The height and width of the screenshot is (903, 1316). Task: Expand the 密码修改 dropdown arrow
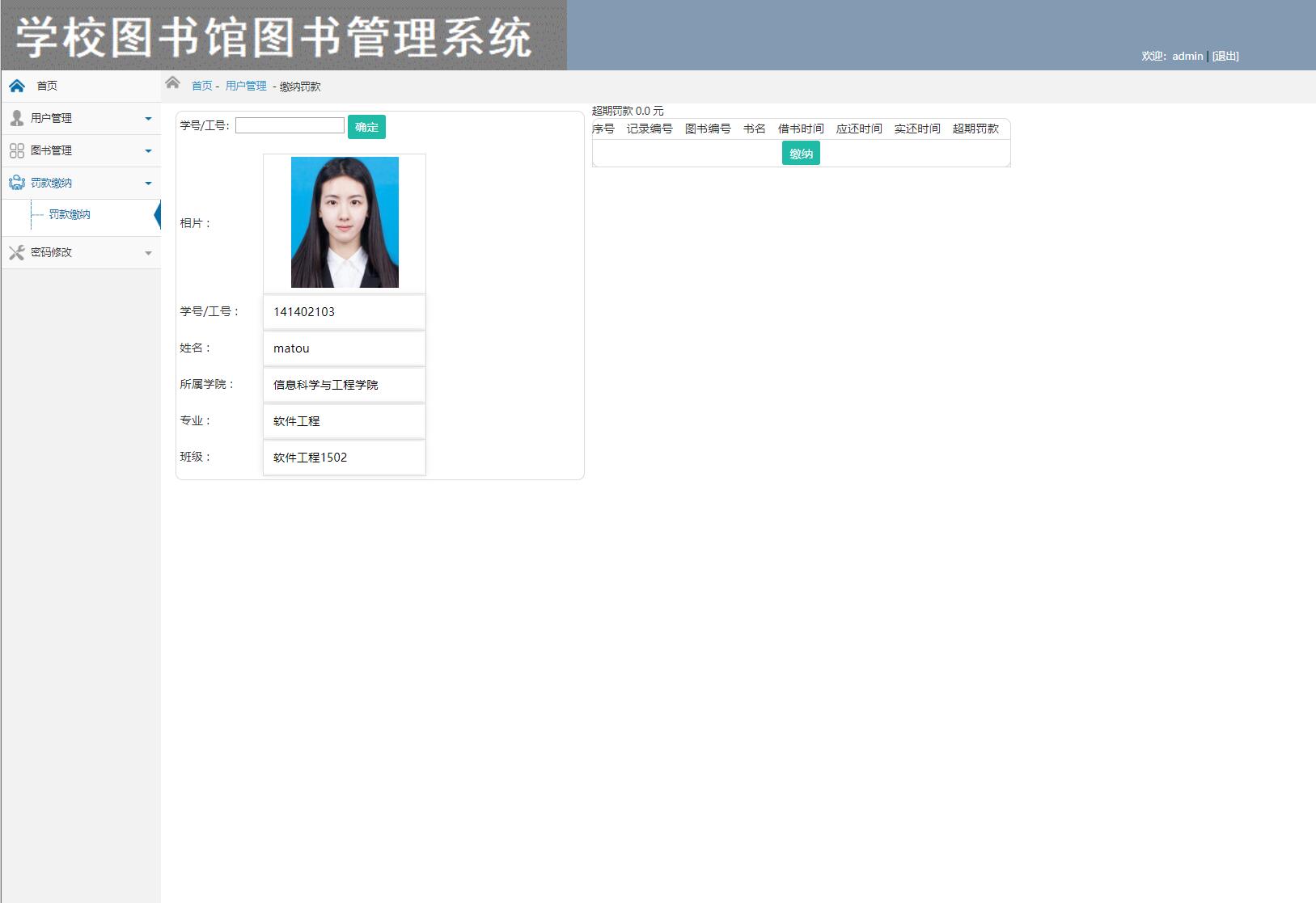(x=148, y=253)
